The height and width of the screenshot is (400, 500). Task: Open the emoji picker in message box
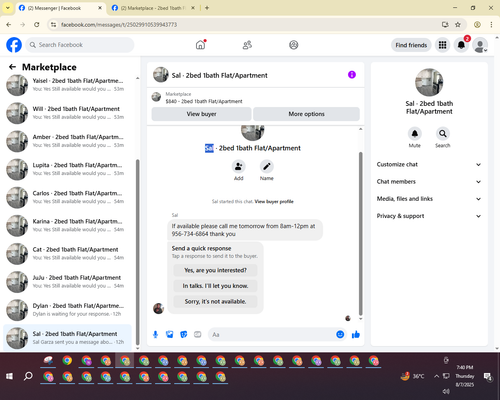tap(340, 334)
